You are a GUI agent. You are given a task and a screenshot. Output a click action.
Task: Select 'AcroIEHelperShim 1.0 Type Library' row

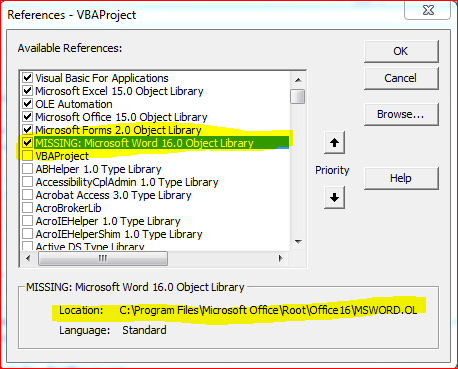pyautogui.click(x=119, y=234)
